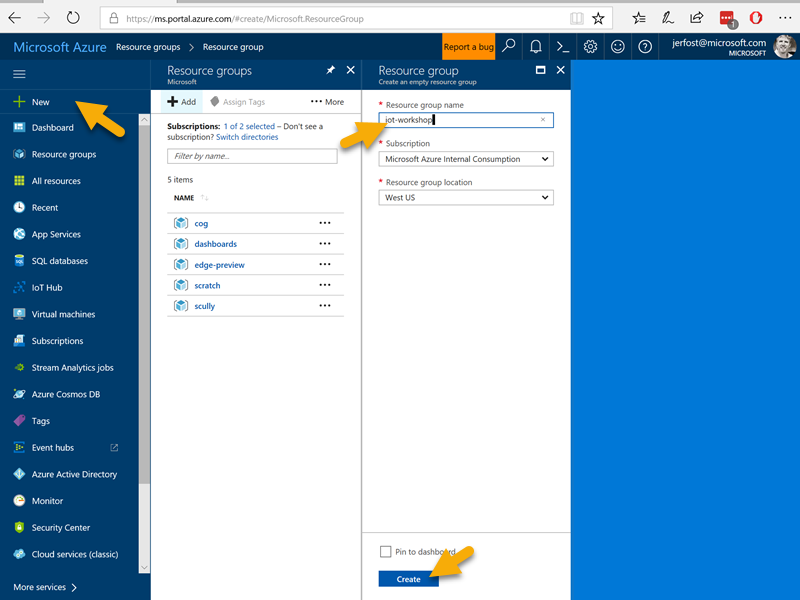Expand More services in sidebar
This screenshot has width=800, height=600.
point(45,587)
